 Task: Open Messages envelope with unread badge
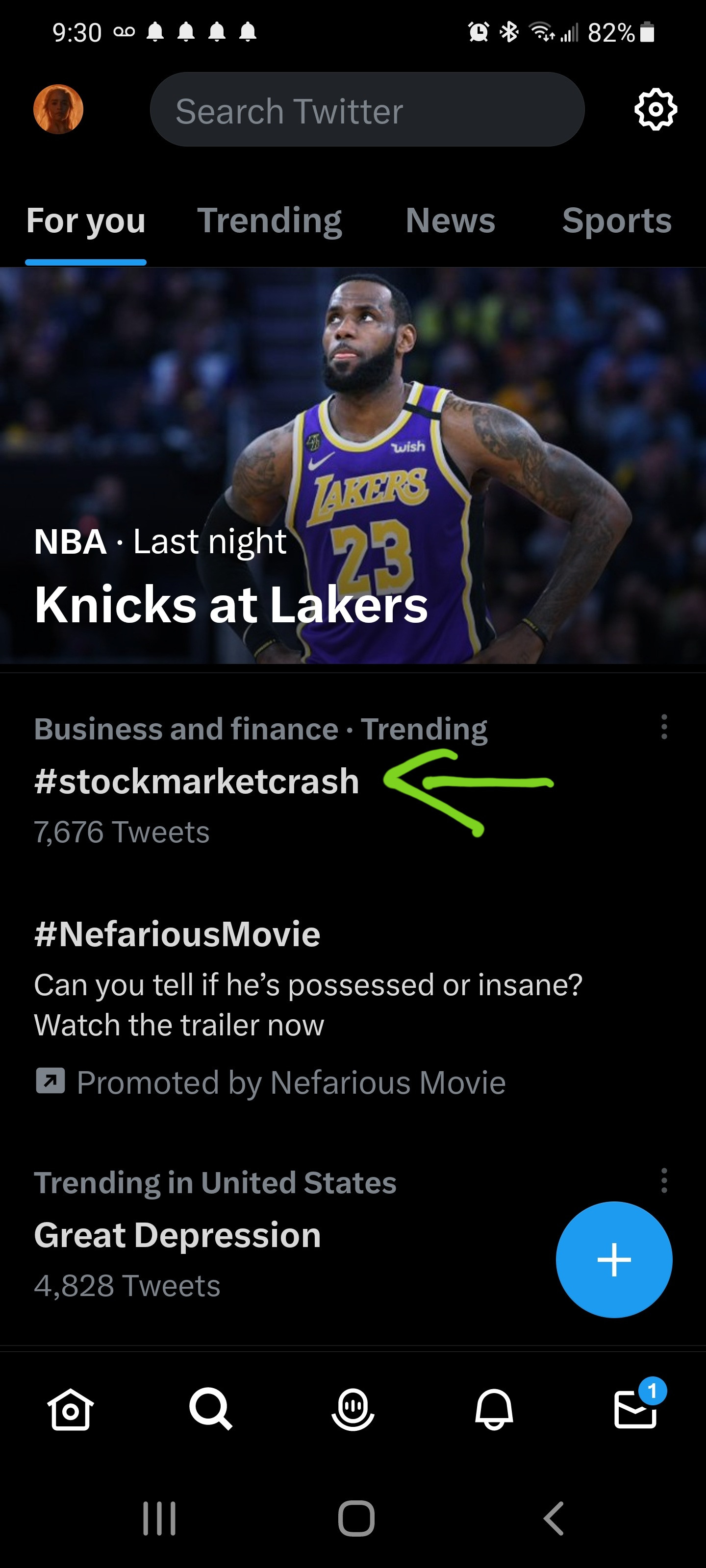[636, 1409]
